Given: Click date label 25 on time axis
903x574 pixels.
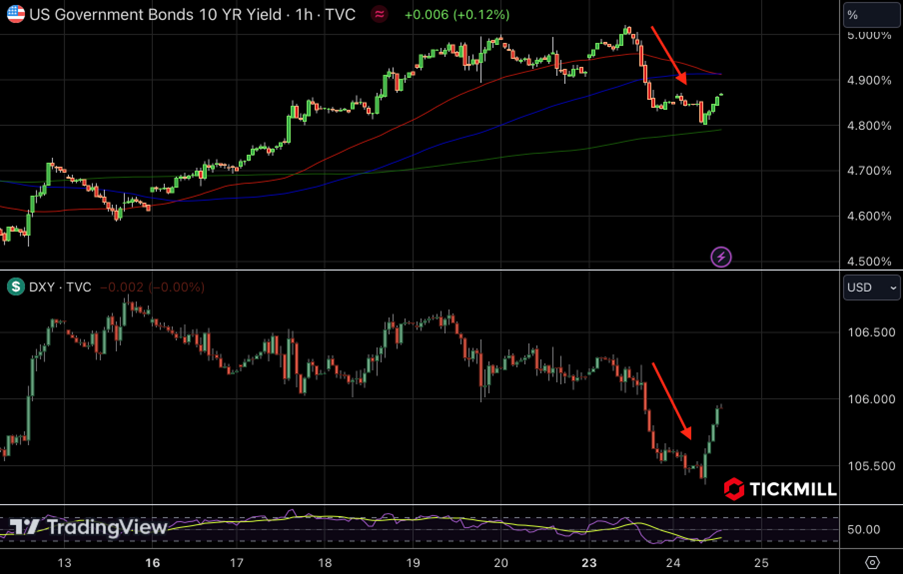Looking at the screenshot, I should coord(761,562).
